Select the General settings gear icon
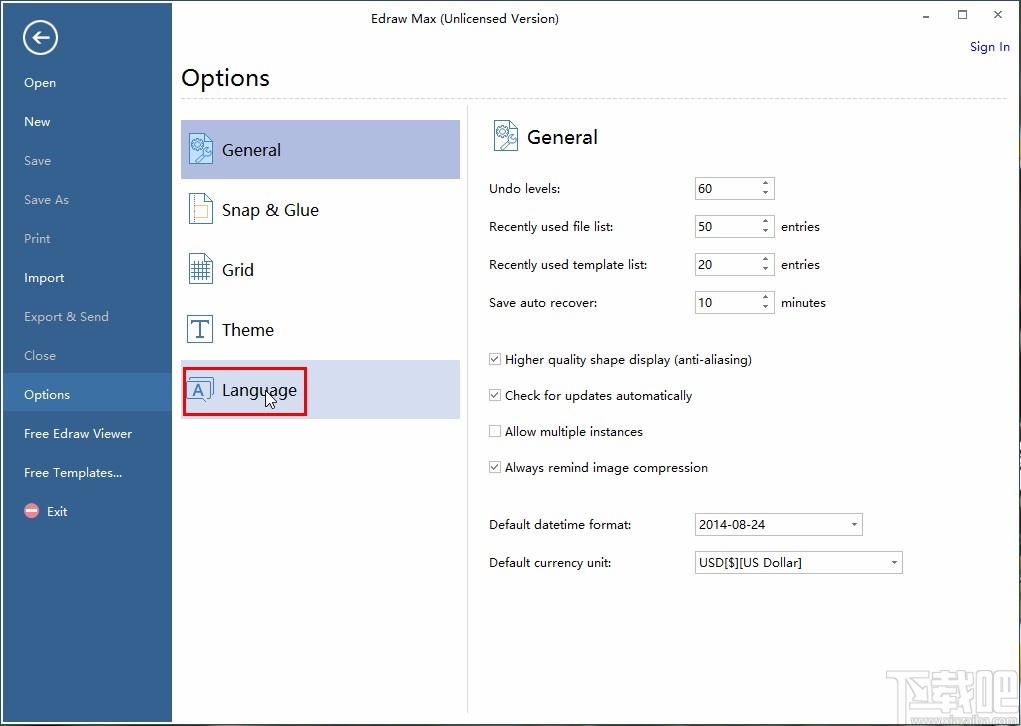 (x=201, y=149)
